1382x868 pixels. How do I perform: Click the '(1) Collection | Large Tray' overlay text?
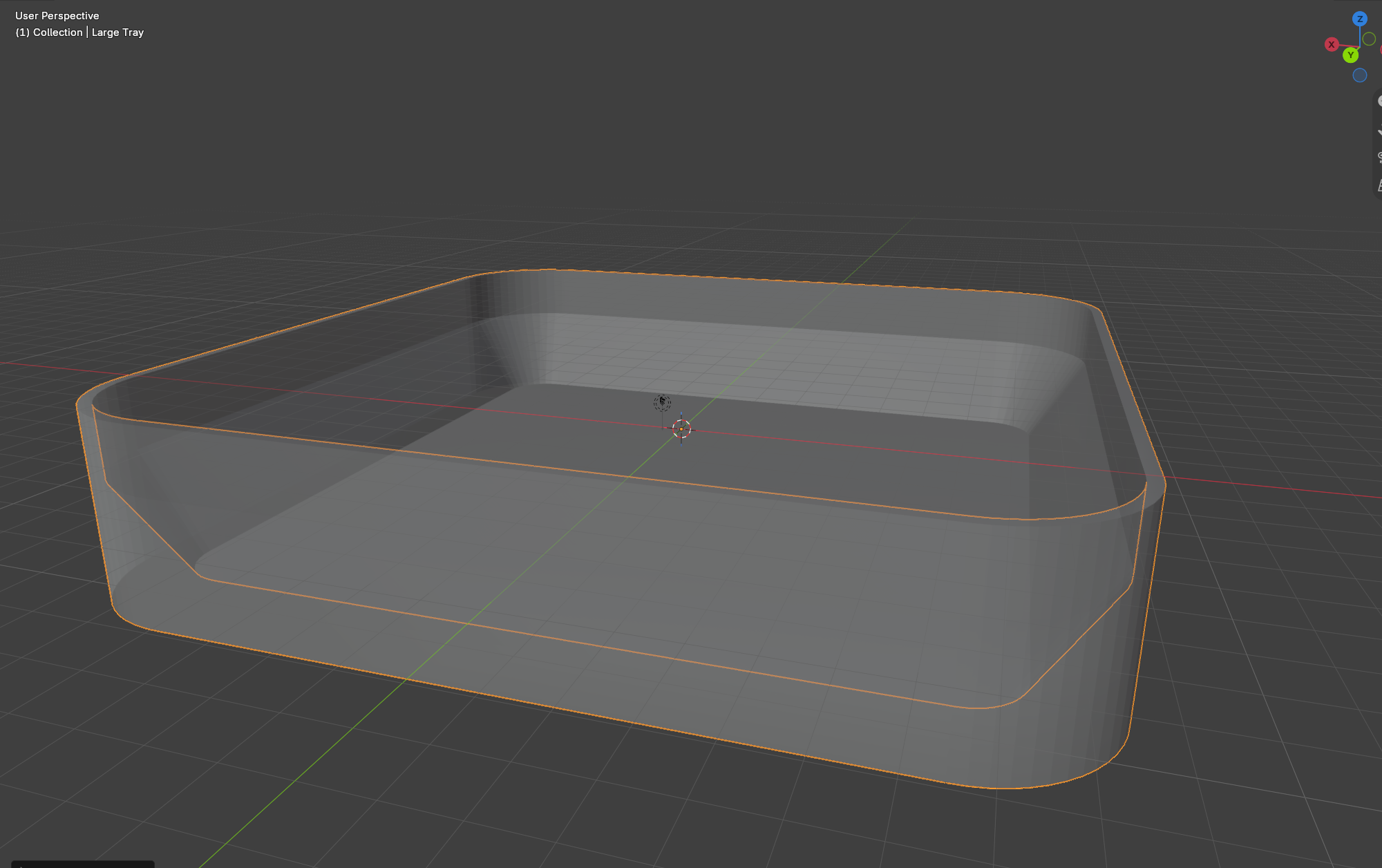click(79, 32)
